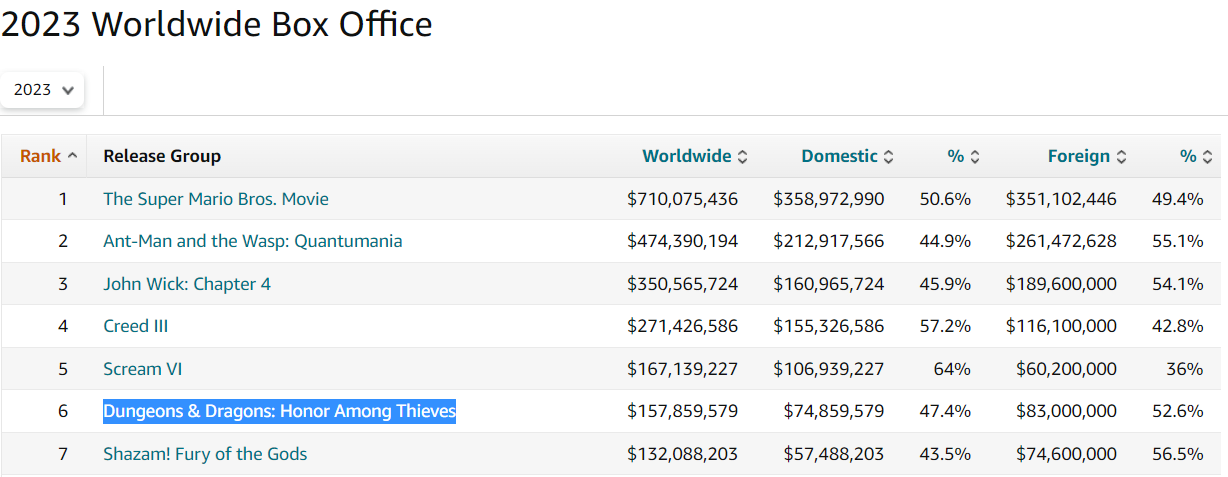
Task: Sort by Foreign gross column
Action: coord(1088,156)
